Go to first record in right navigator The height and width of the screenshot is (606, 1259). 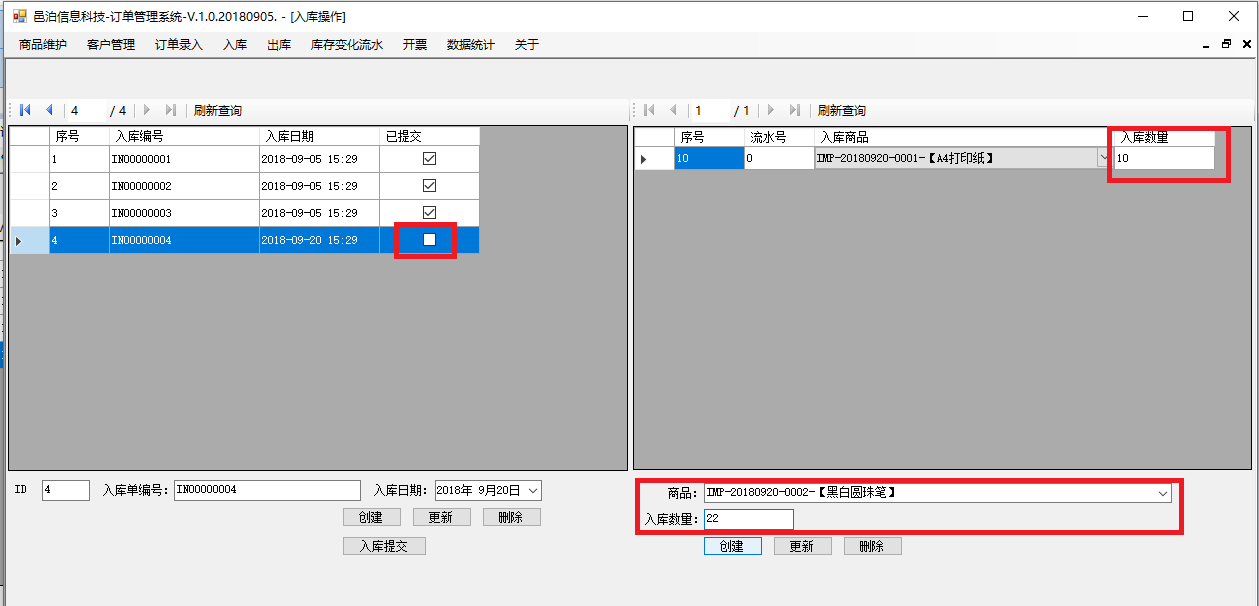[x=649, y=110]
